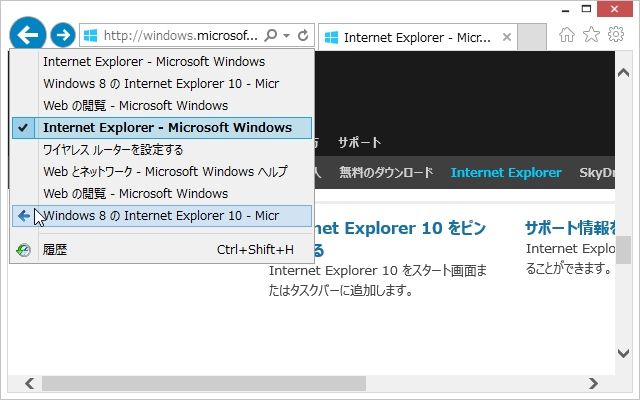640x400 pixels.
Task: Click the サポート navigation link
Action: [360, 142]
